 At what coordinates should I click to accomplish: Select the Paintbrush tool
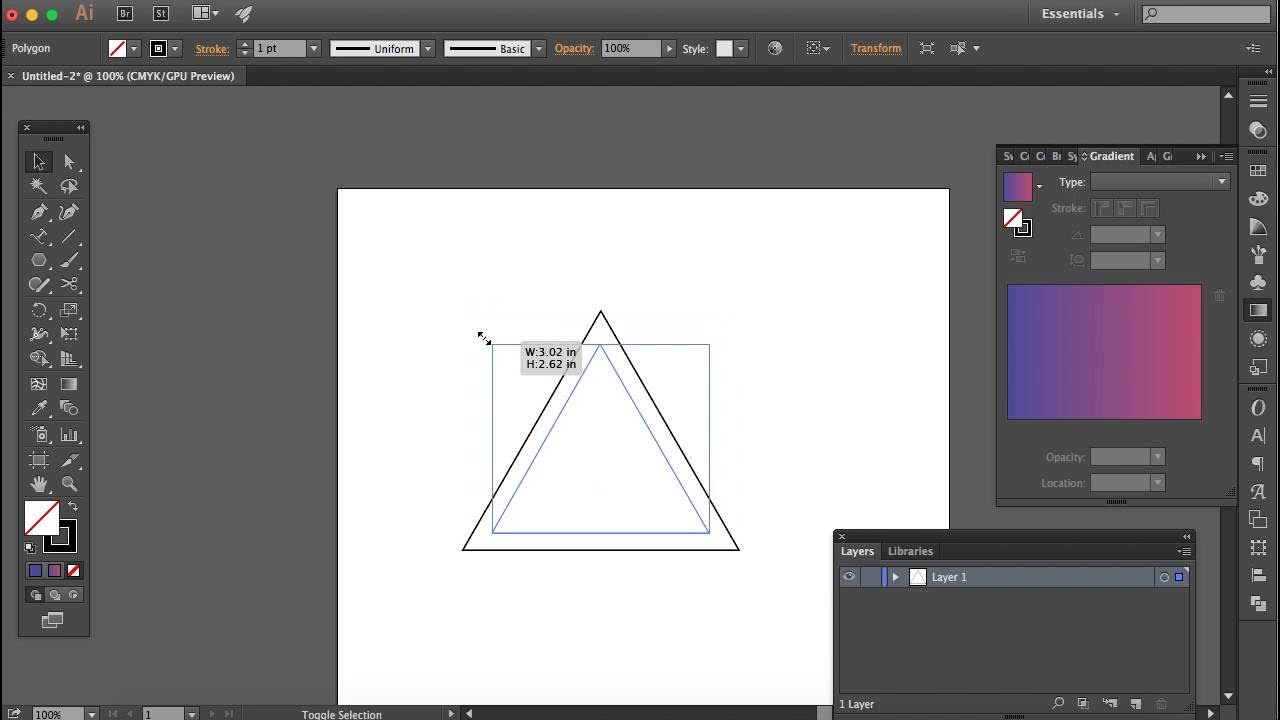coord(69,260)
